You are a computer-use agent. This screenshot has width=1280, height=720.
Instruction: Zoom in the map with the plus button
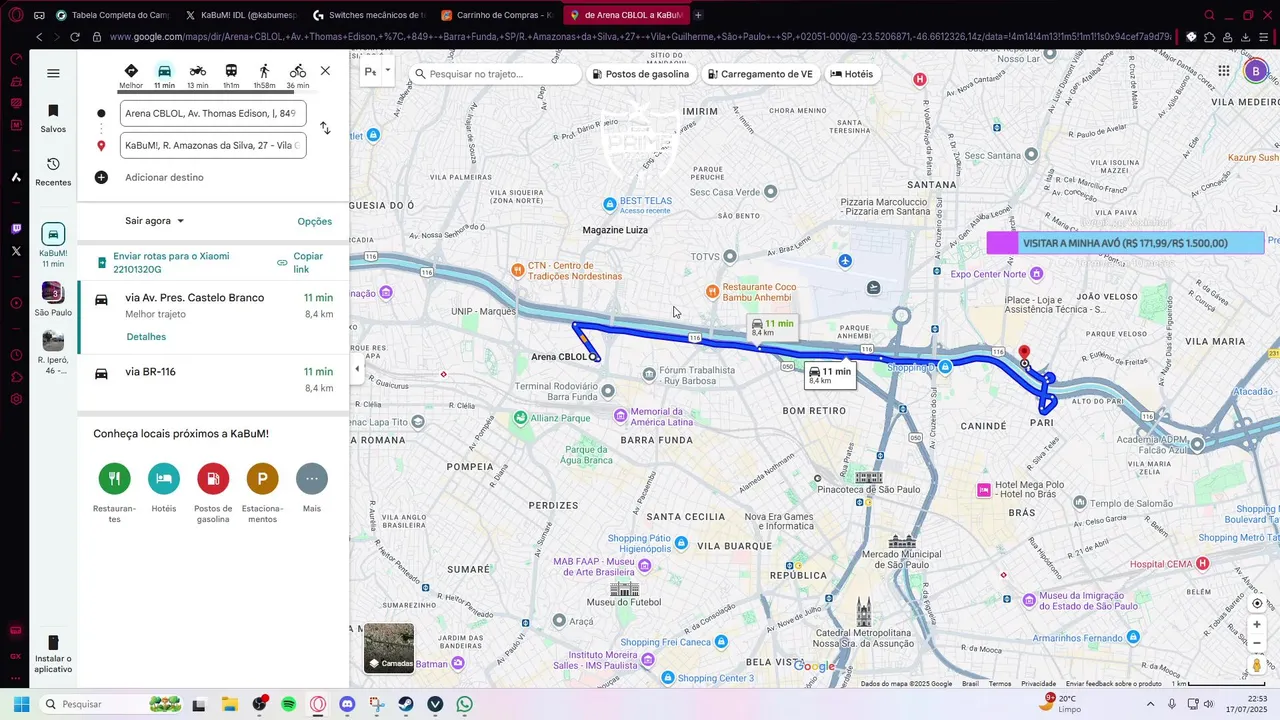point(1257,625)
